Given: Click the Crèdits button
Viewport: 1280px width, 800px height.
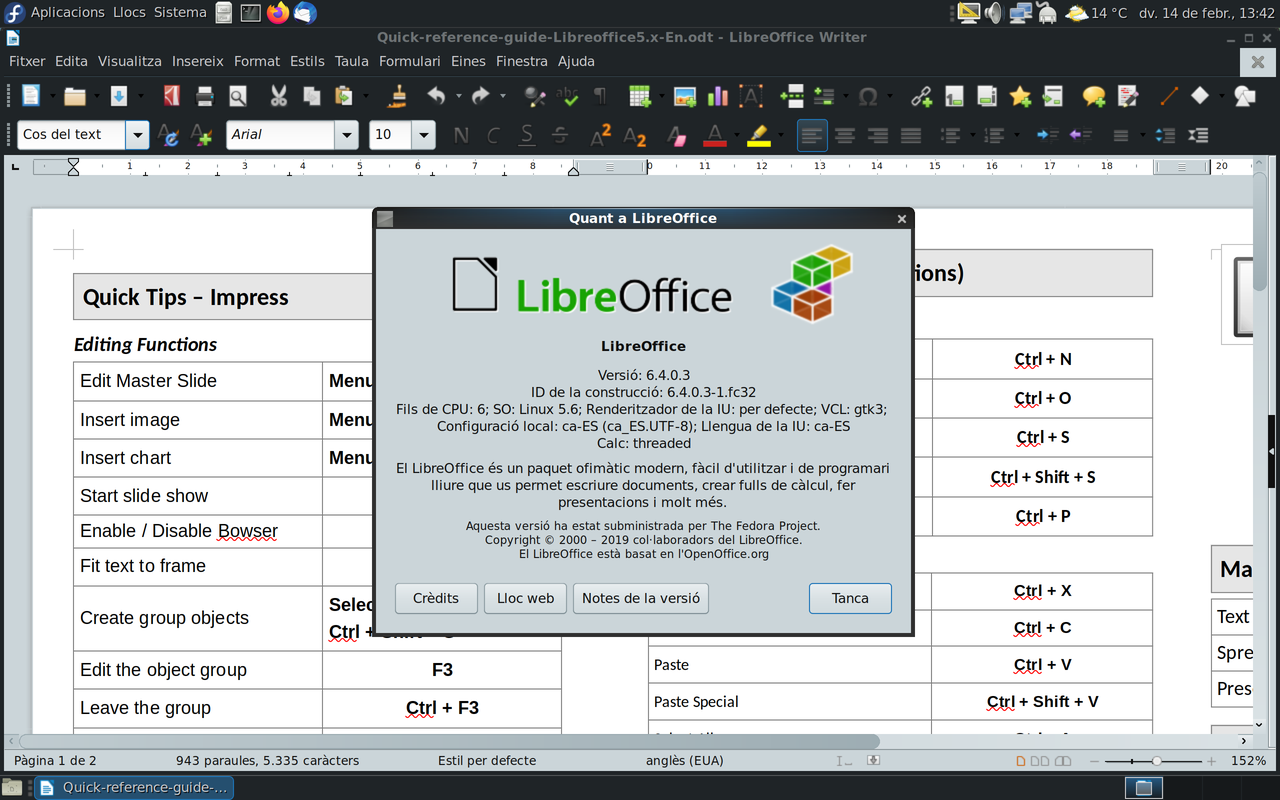Looking at the screenshot, I should click(436, 598).
